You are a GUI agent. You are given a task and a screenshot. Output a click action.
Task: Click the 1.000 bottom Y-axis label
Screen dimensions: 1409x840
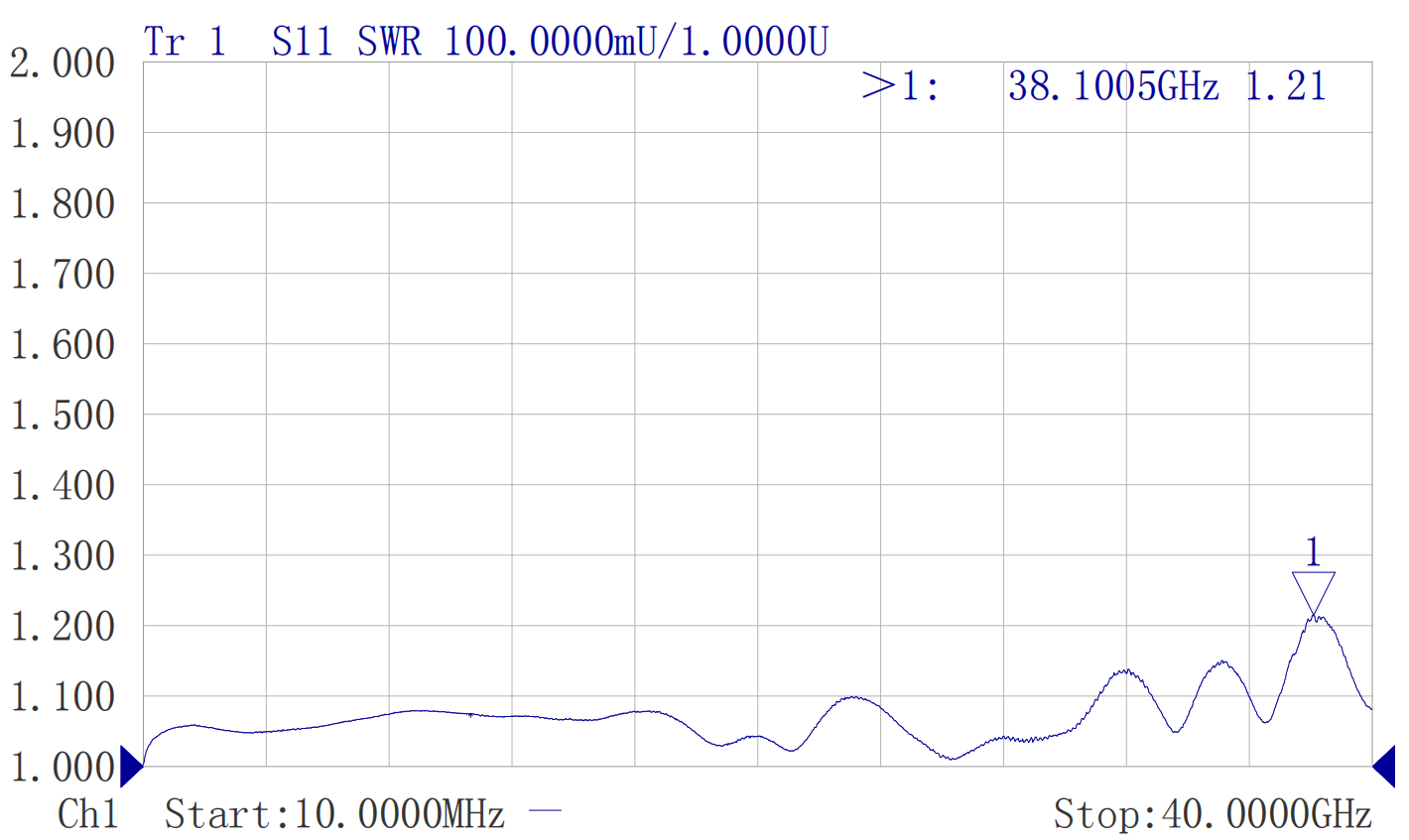pyautogui.click(x=63, y=767)
